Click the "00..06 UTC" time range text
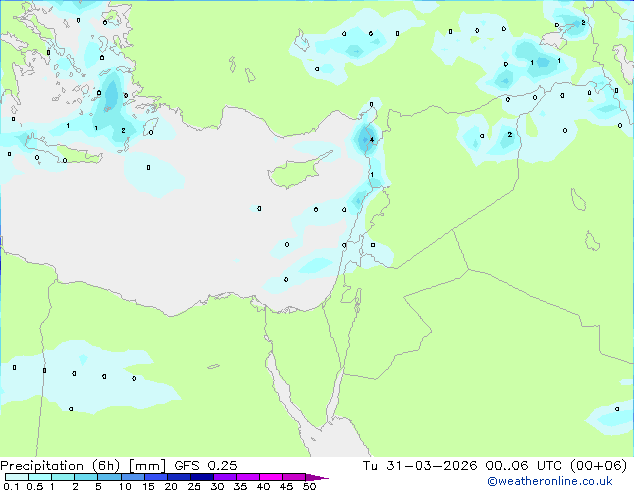634x490 pixels. point(524,466)
